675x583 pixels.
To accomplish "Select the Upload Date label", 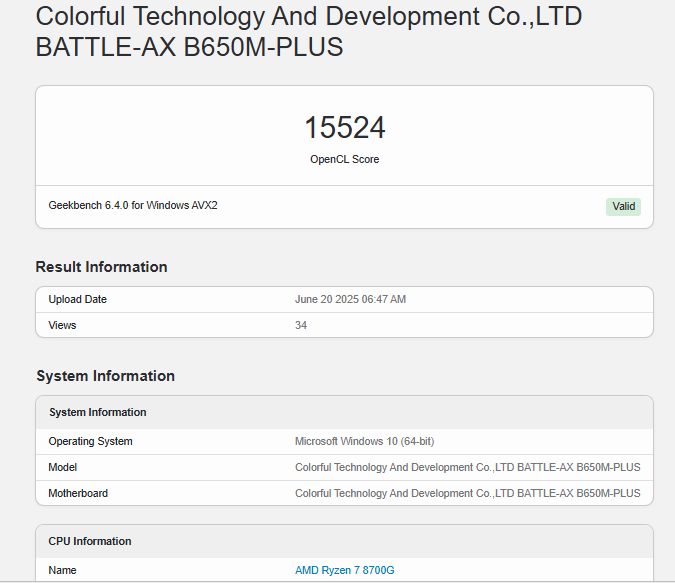I will point(77,299).
